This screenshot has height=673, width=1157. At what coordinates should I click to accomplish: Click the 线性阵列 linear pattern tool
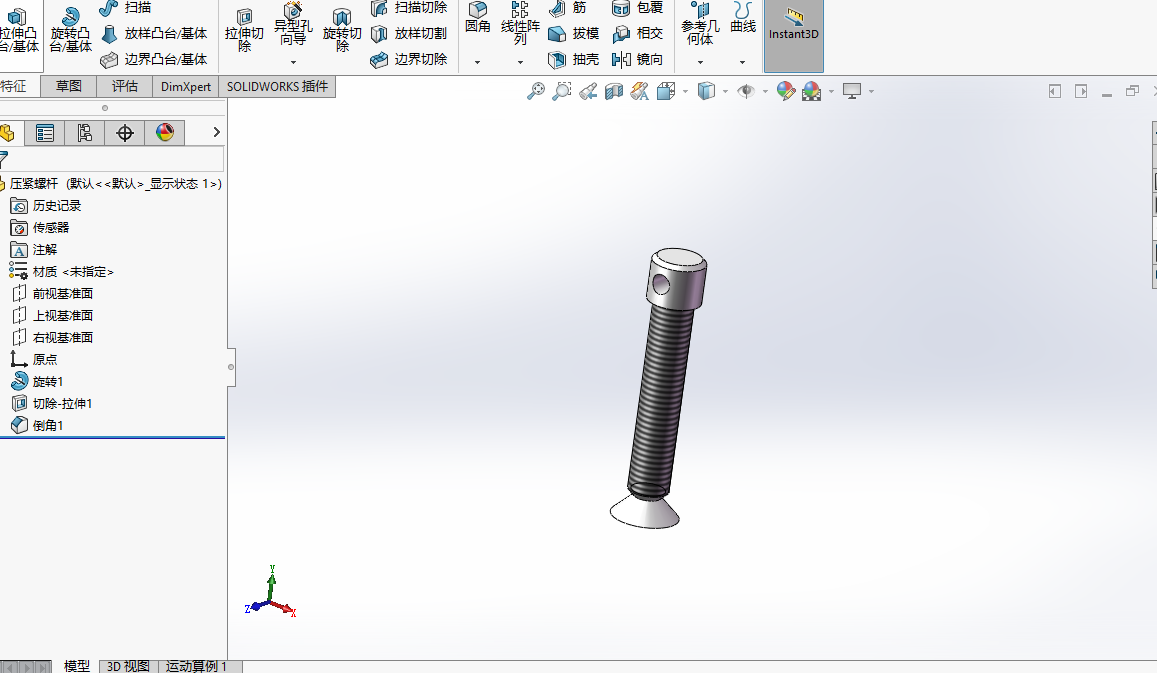pos(520,24)
